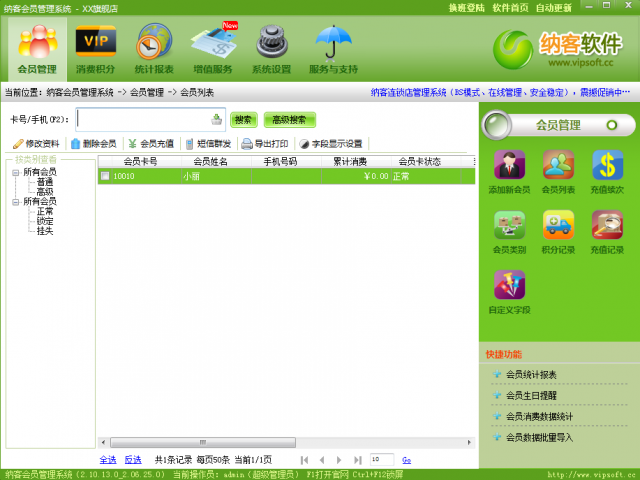Select 高级 in the category tree

click(45, 192)
